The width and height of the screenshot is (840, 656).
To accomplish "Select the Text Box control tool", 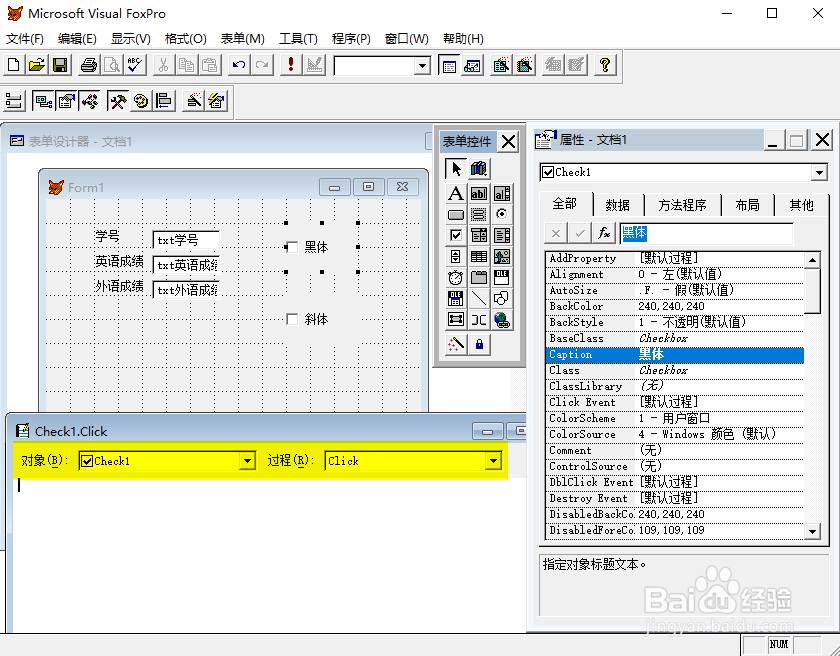I will 479,193.
